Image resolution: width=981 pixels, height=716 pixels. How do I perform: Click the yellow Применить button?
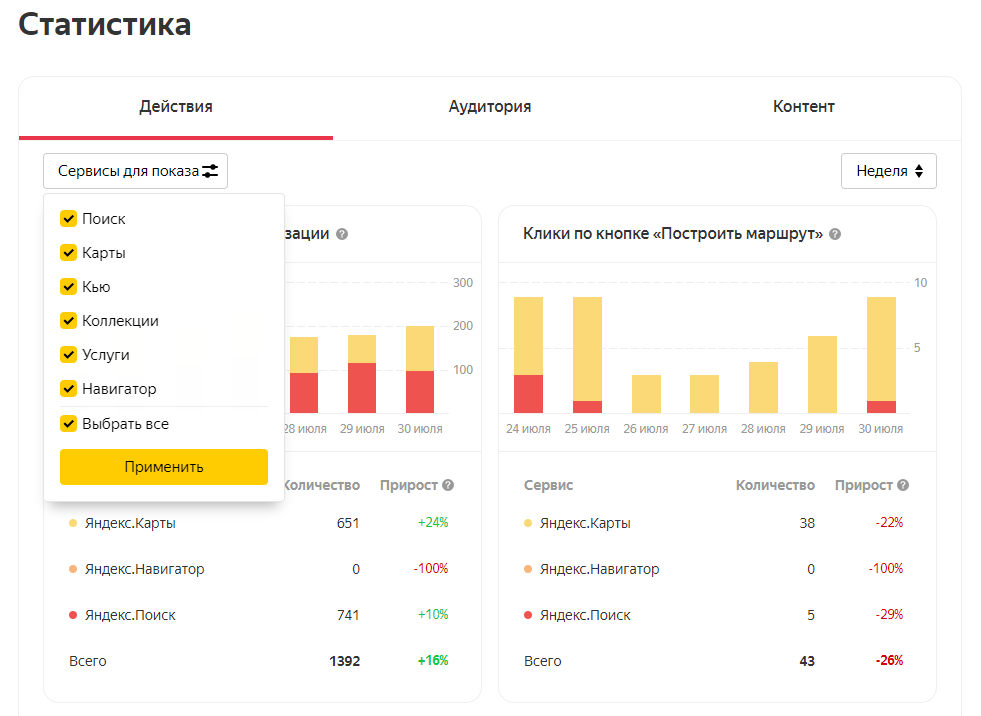click(164, 467)
